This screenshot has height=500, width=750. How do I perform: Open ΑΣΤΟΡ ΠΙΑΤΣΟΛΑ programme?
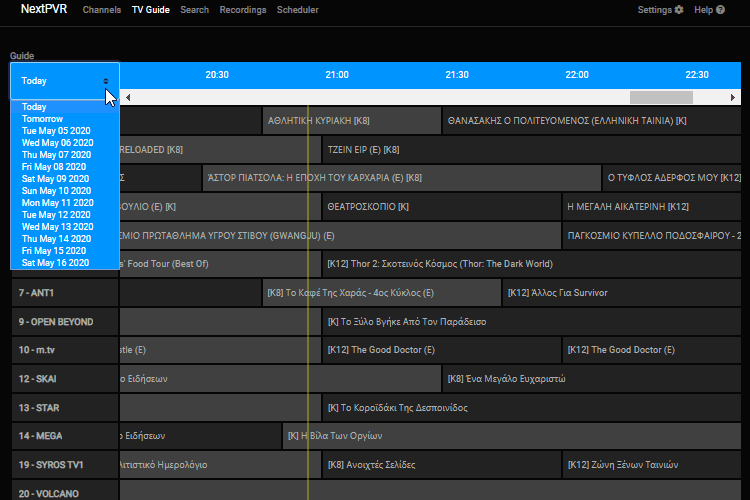pos(402,178)
